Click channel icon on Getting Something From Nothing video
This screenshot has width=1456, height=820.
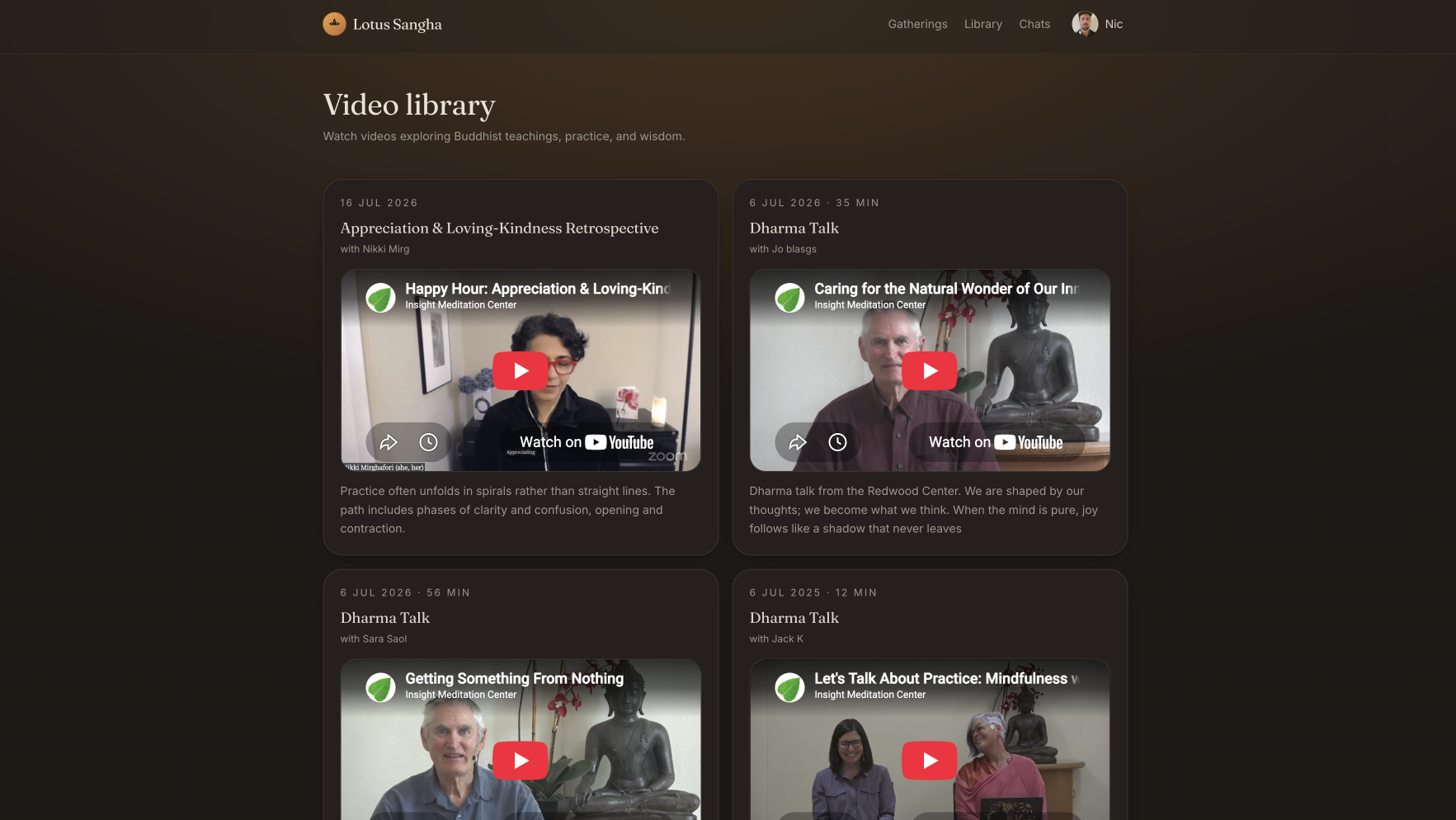(380, 687)
